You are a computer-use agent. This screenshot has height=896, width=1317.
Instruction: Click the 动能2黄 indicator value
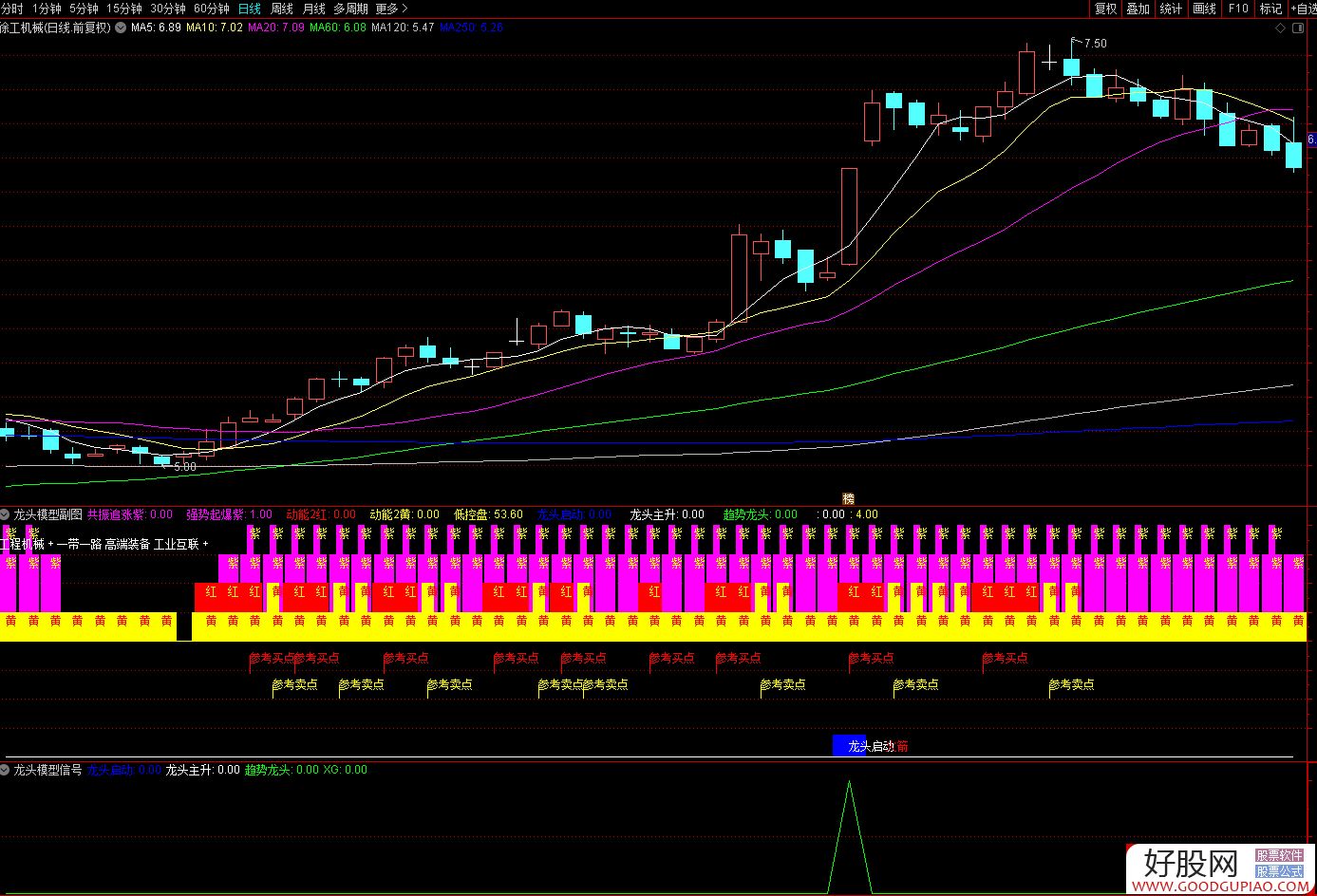coord(405,514)
